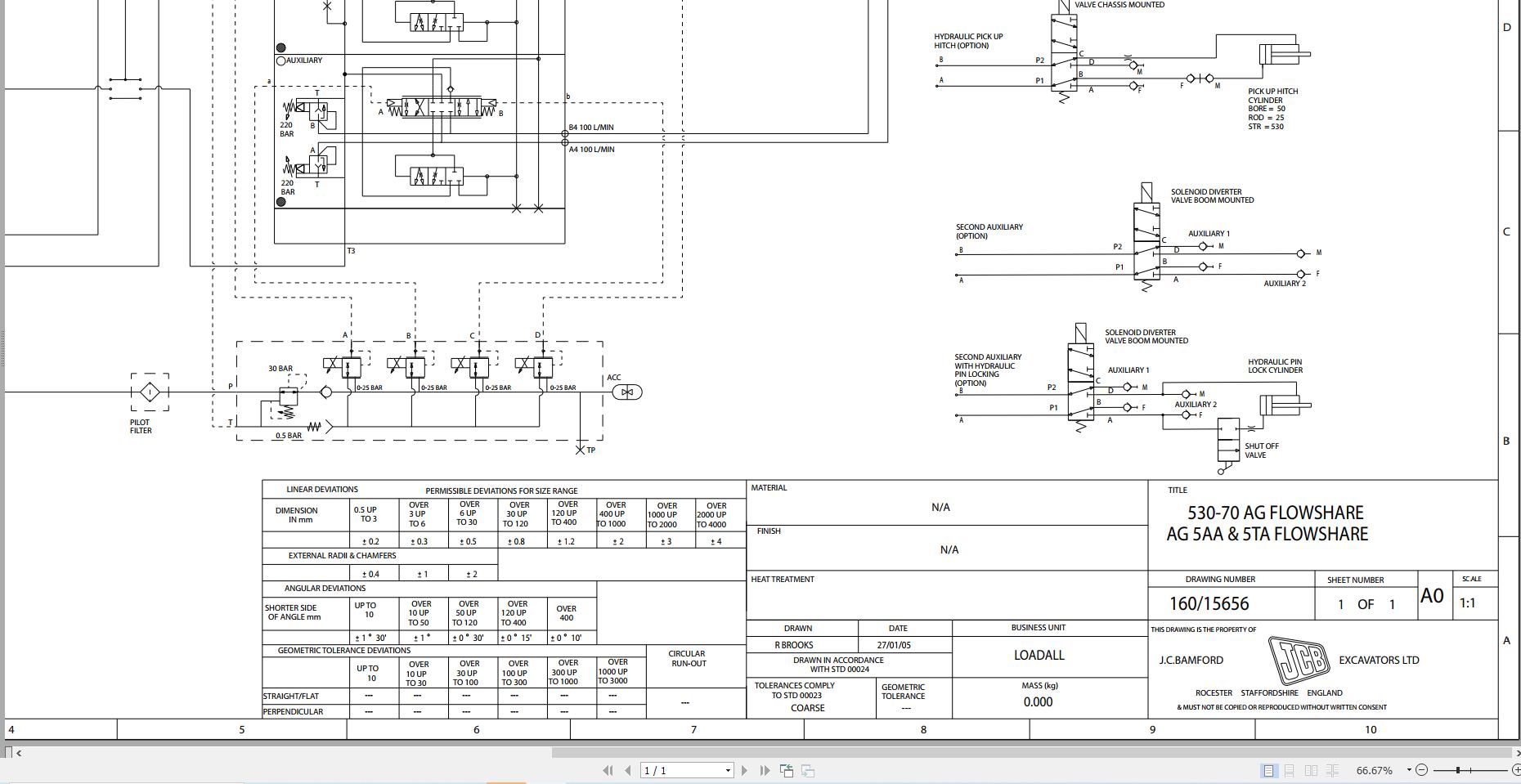Click the AUXILIARY label in the valve block
1521x784 pixels.
(x=303, y=60)
